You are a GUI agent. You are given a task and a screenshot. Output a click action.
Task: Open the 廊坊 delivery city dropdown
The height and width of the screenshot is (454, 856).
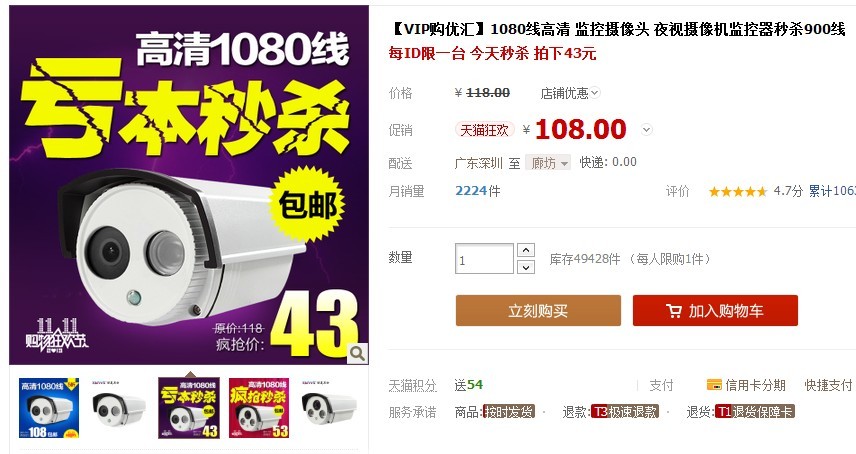click(x=548, y=163)
